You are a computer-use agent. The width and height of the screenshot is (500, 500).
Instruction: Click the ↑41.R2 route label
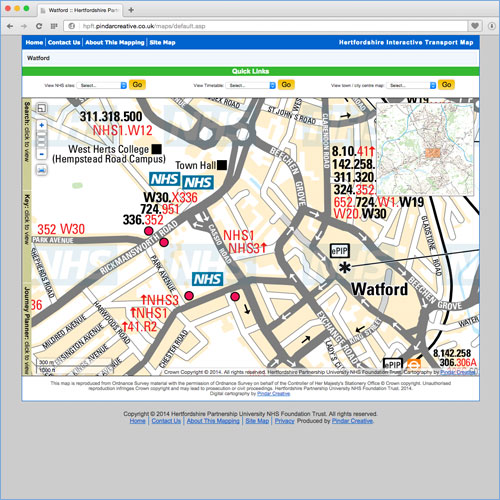tap(139, 327)
